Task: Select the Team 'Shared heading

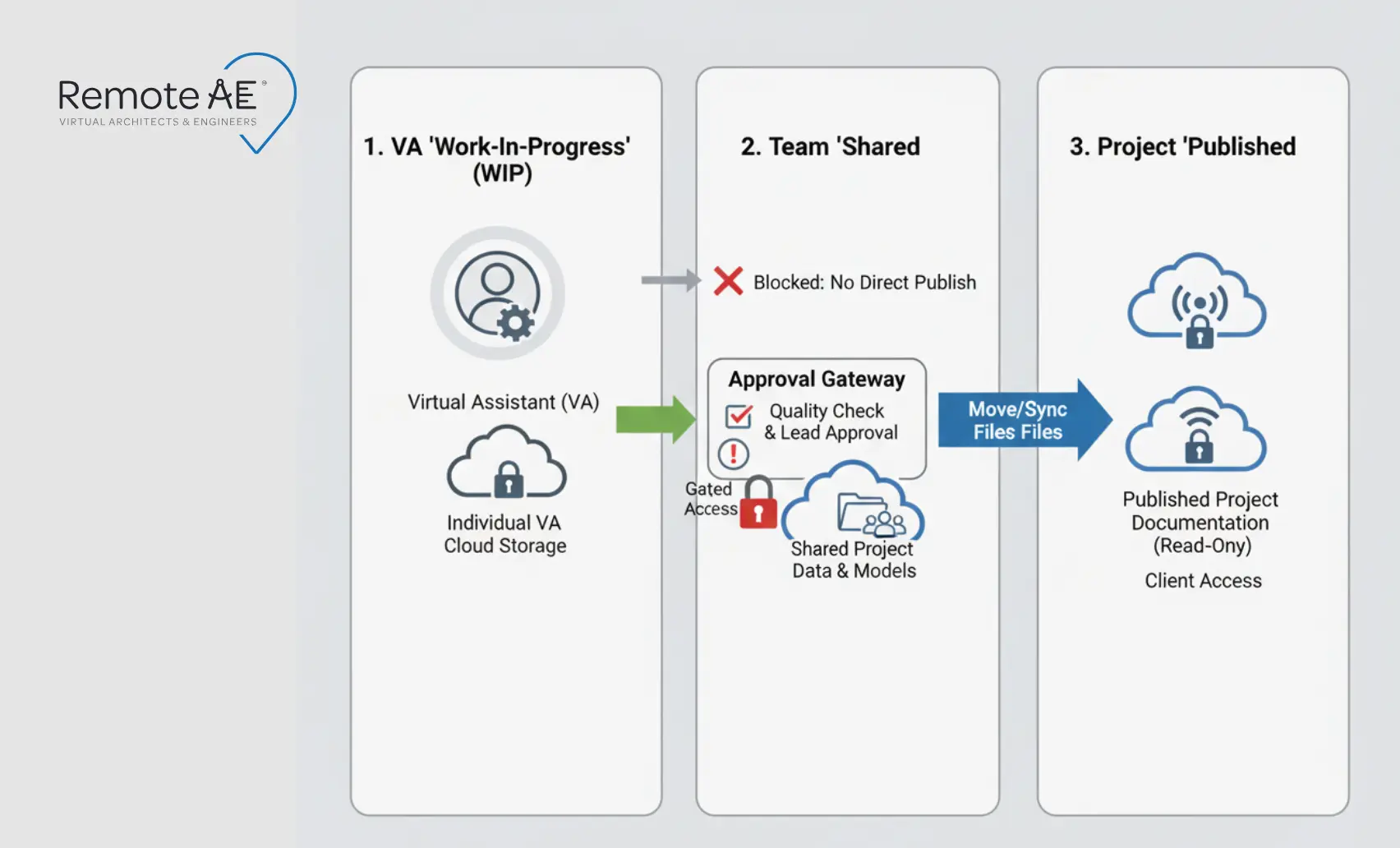Action: (830, 146)
